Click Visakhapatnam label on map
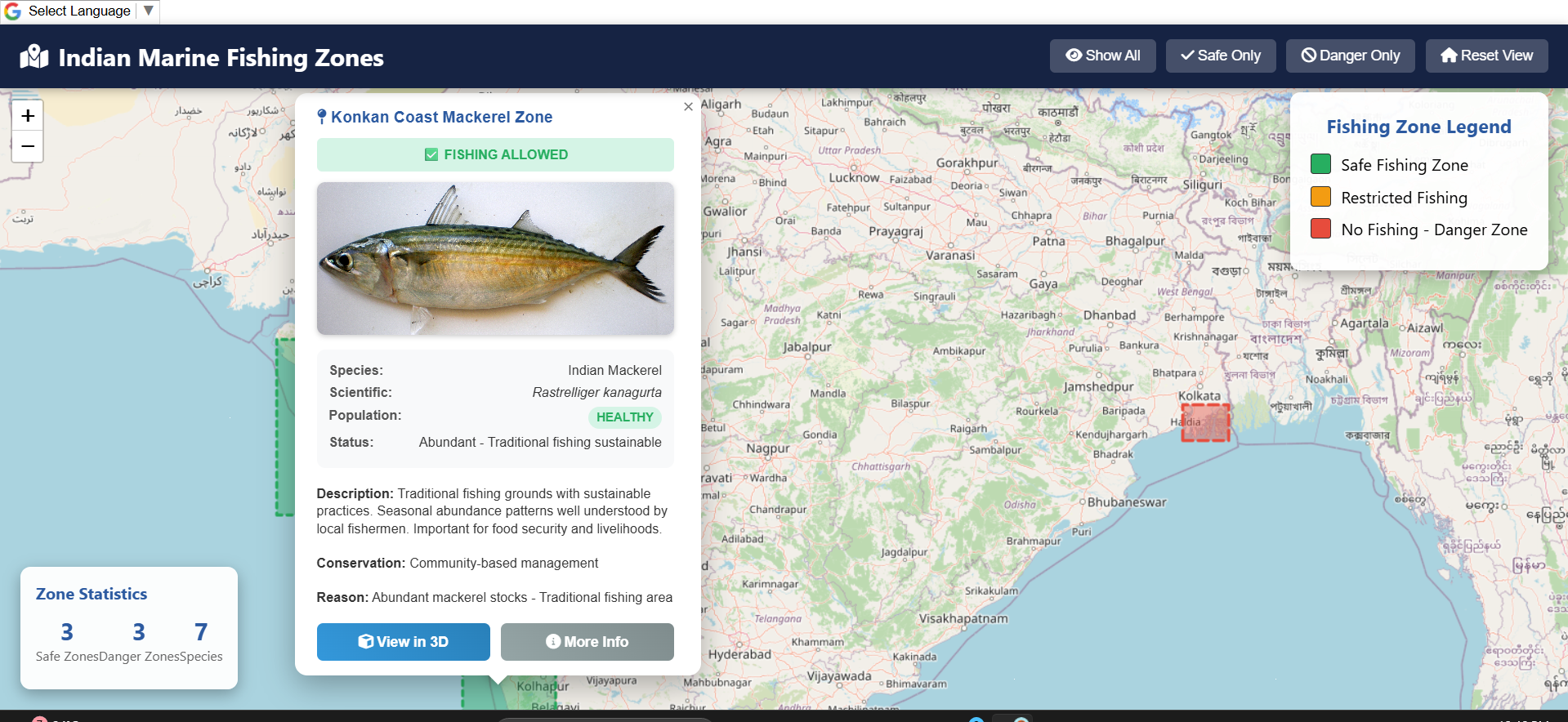 [963, 618]
